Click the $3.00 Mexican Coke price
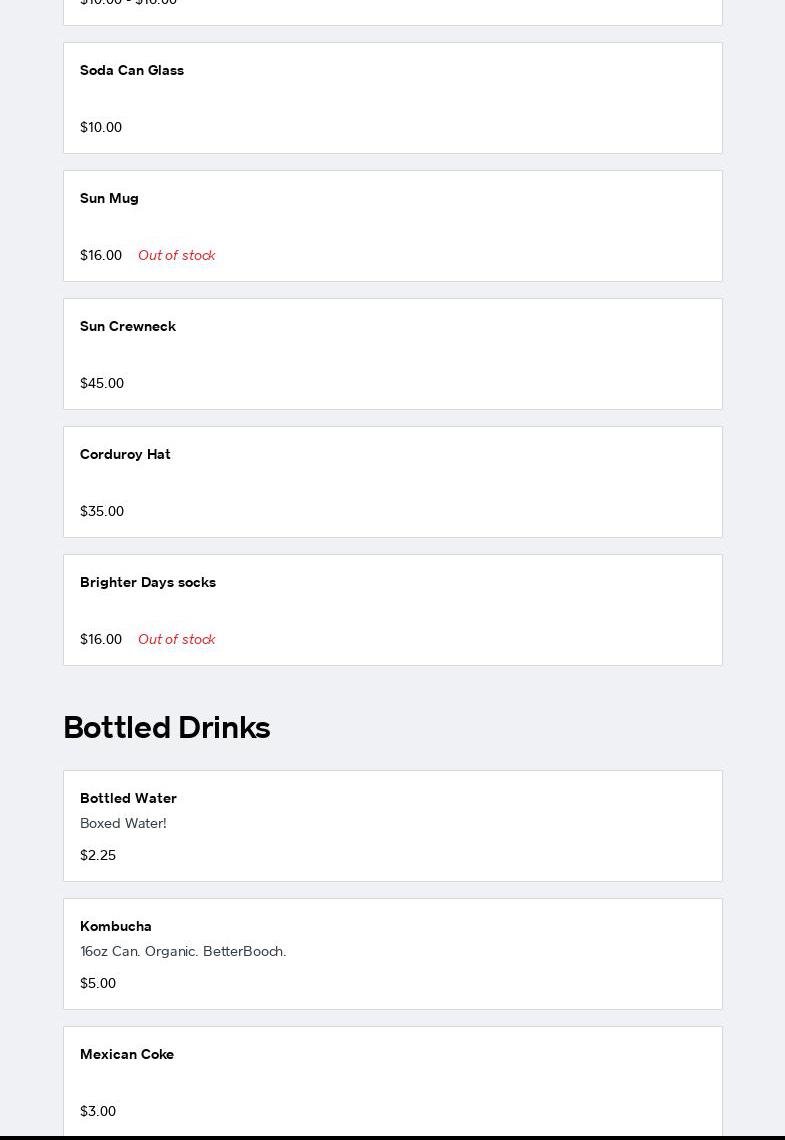 click(98, 1111)
